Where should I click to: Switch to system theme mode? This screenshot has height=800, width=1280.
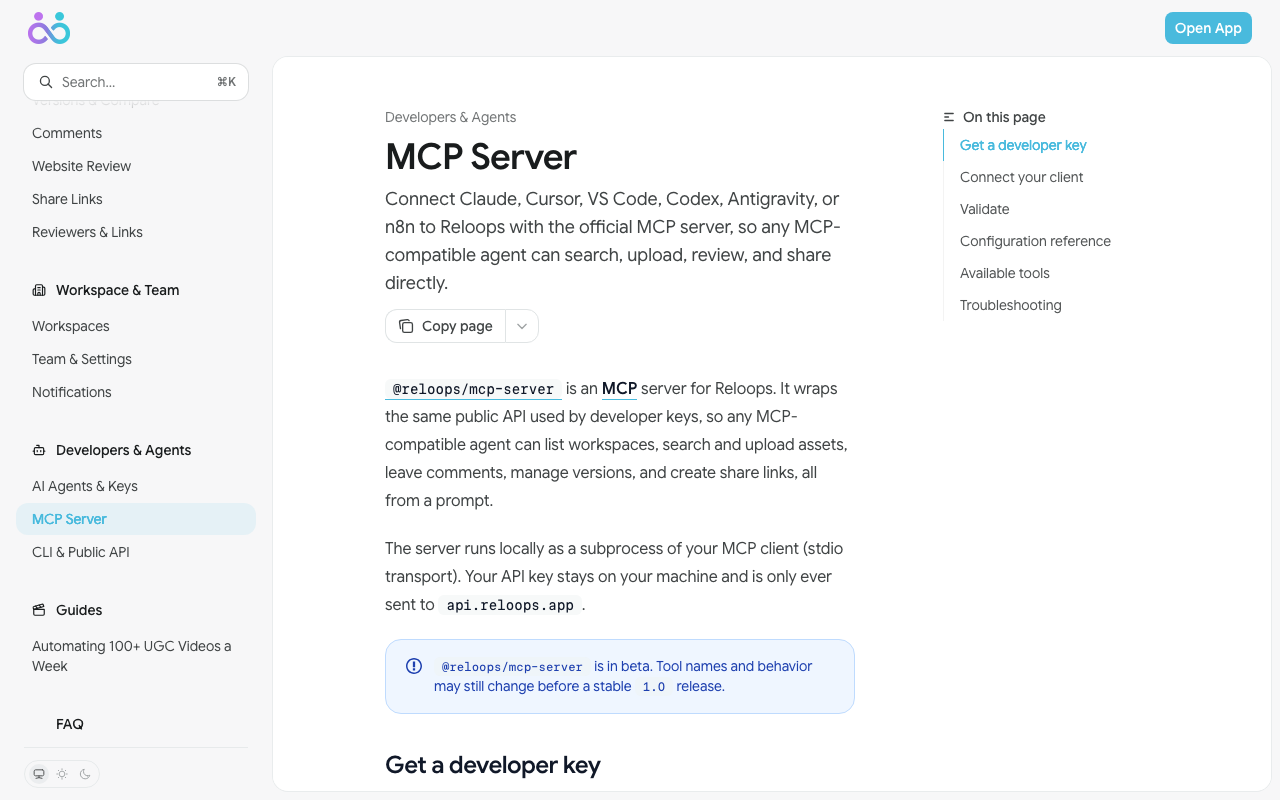click(x=39, y=774)
